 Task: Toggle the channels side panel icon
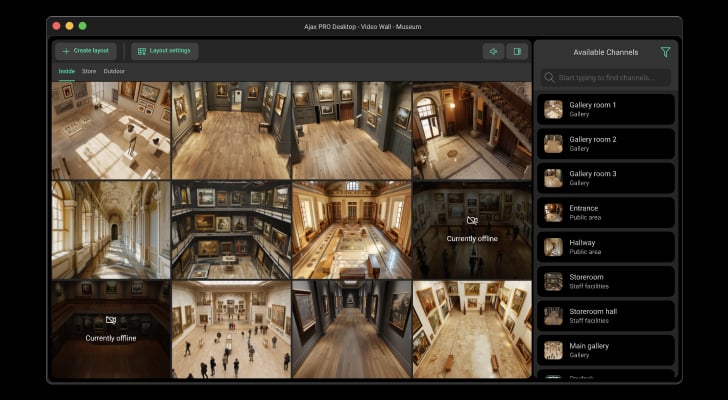point(517,51)
